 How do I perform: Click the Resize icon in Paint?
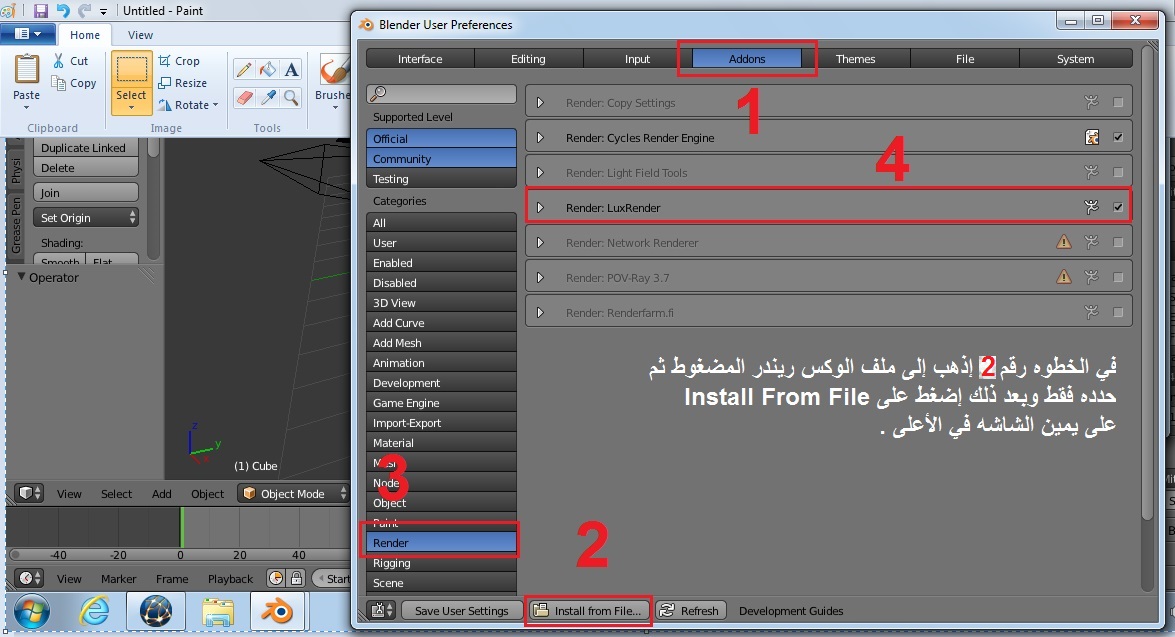tap(165, 82)
